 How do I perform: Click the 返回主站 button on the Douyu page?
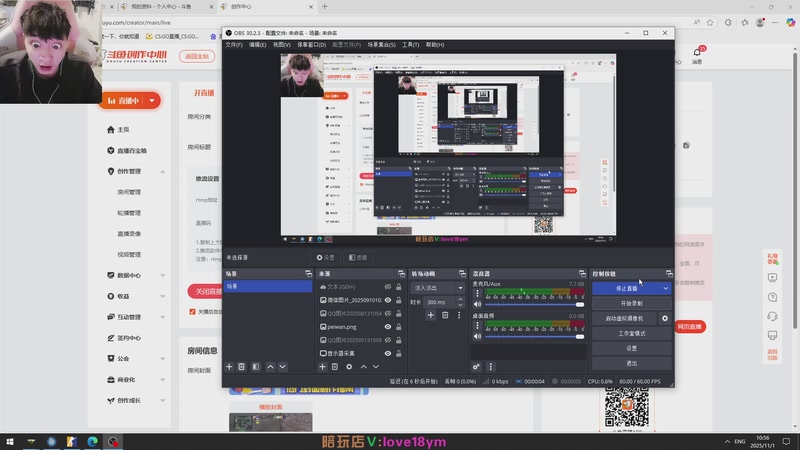pos(197,56)
